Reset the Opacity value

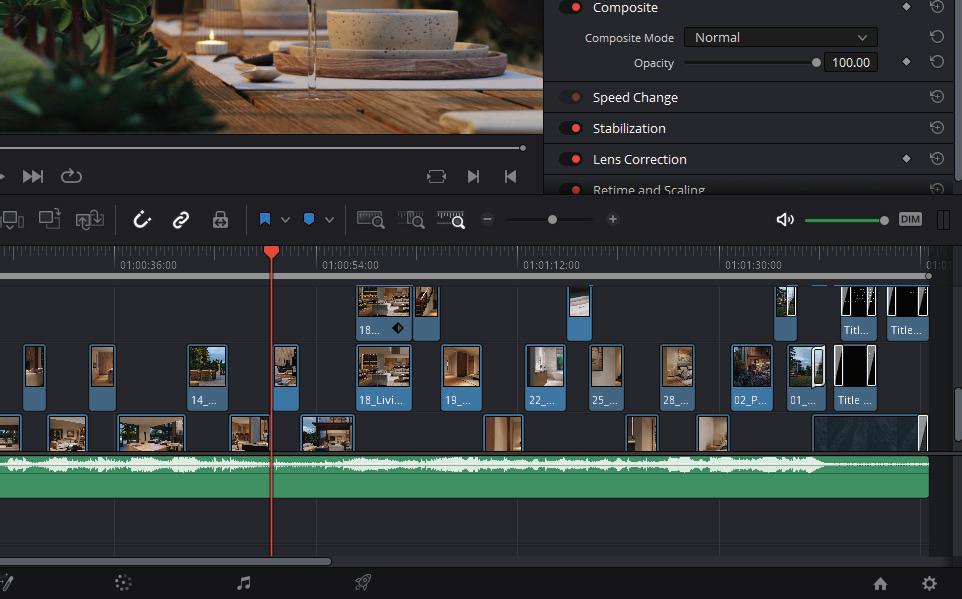tap(937, 62)
